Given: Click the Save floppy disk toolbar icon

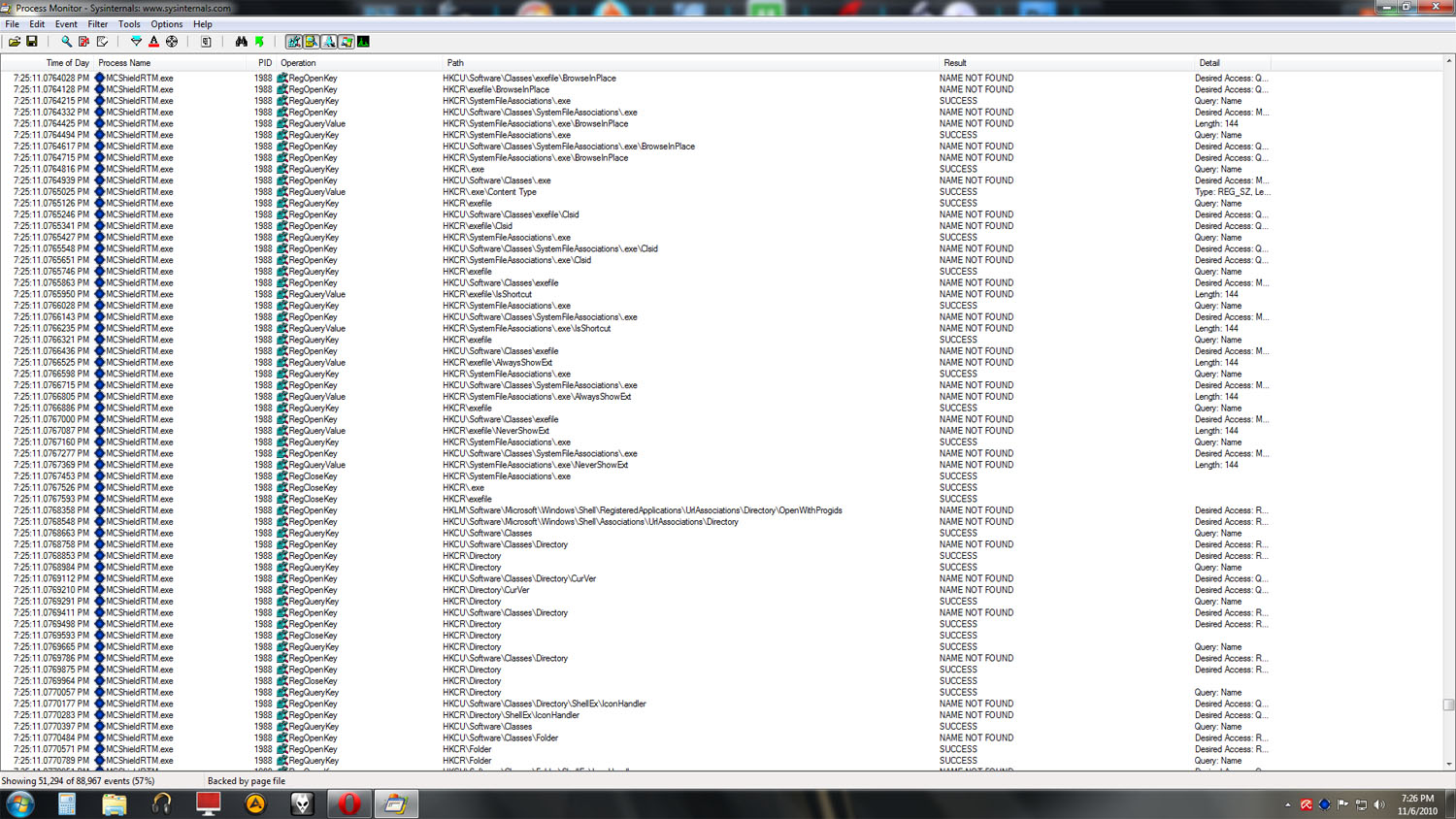Looking at the screenshot, I should (x=32, y=42).
